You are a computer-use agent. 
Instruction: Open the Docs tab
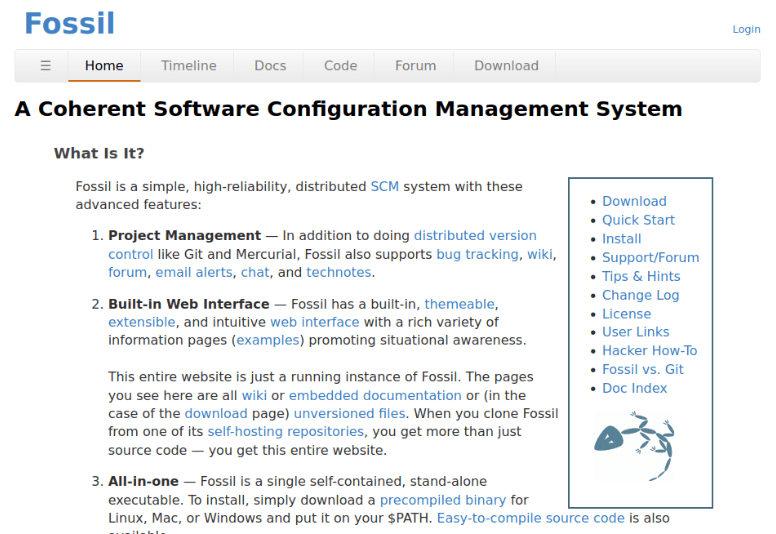(x=270, y=66)
